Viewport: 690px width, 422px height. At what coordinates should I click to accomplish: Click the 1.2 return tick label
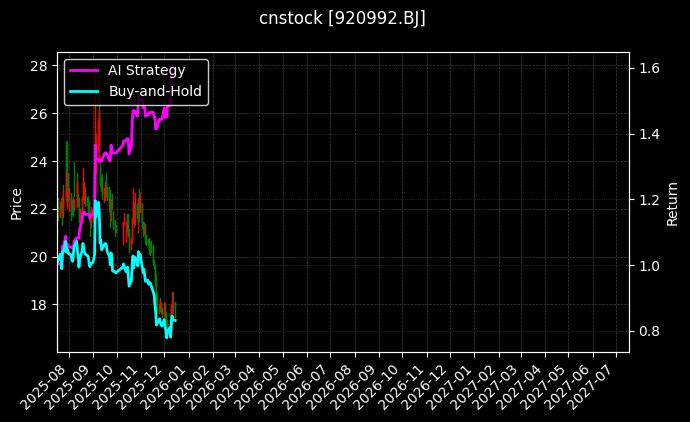648,200
